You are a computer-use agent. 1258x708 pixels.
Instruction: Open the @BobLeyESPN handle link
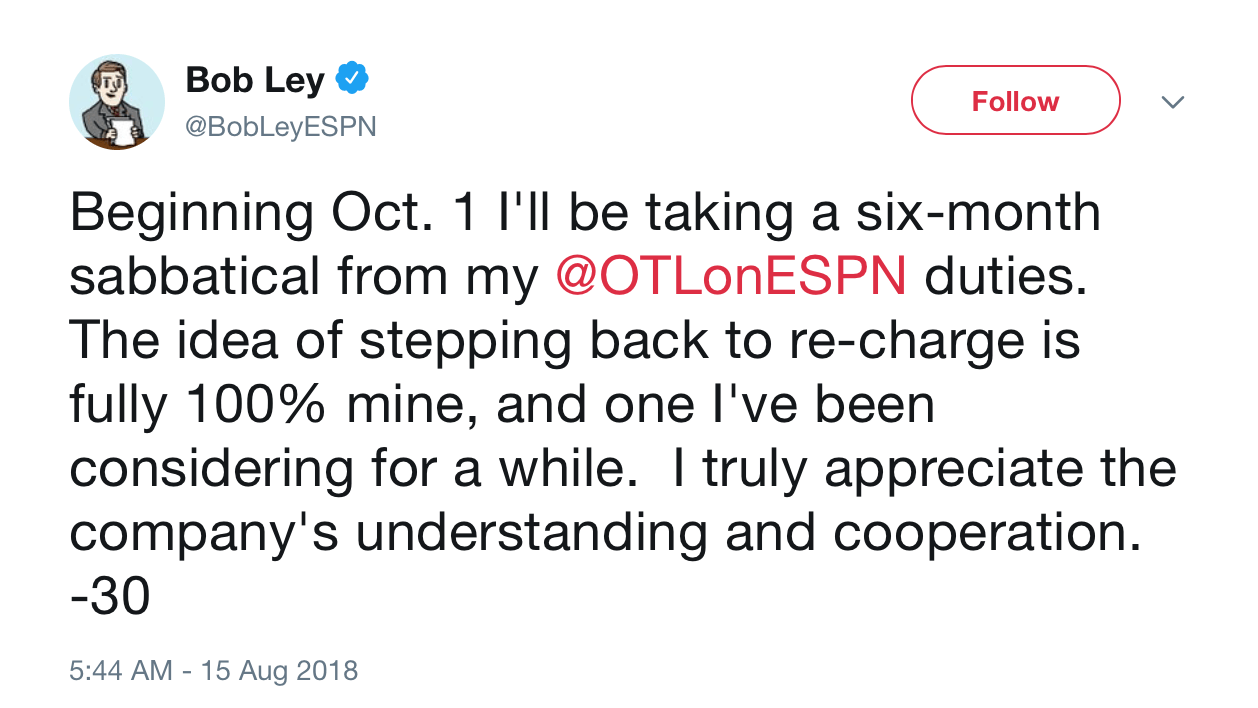coord(281,127)
